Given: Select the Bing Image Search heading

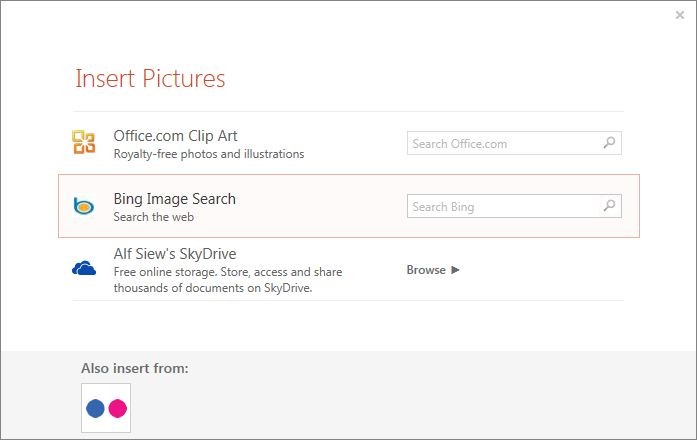Looking at the screenshot, I should point(174,199).
